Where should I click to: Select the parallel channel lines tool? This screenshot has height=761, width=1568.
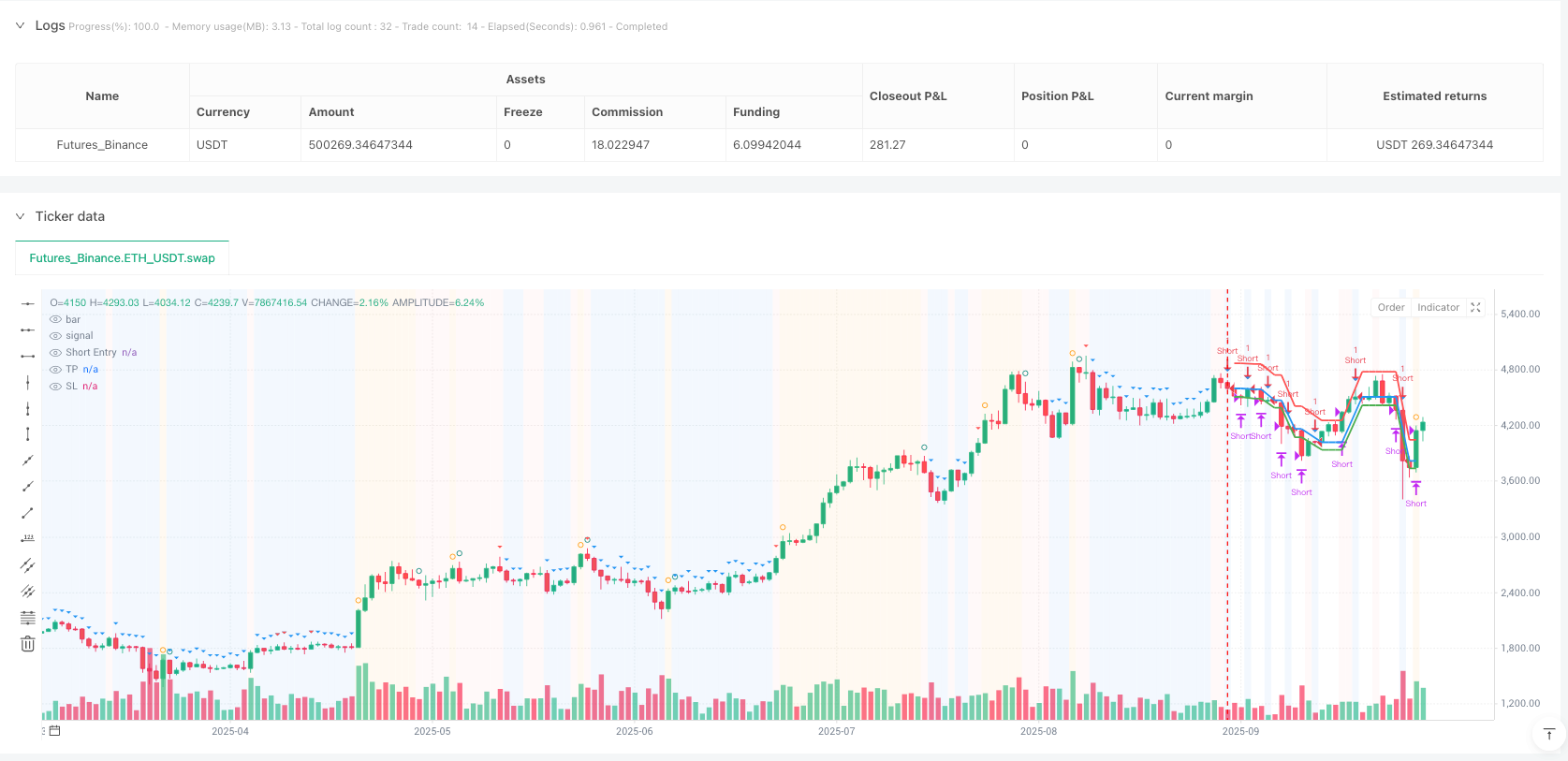[x=28, y=565]
